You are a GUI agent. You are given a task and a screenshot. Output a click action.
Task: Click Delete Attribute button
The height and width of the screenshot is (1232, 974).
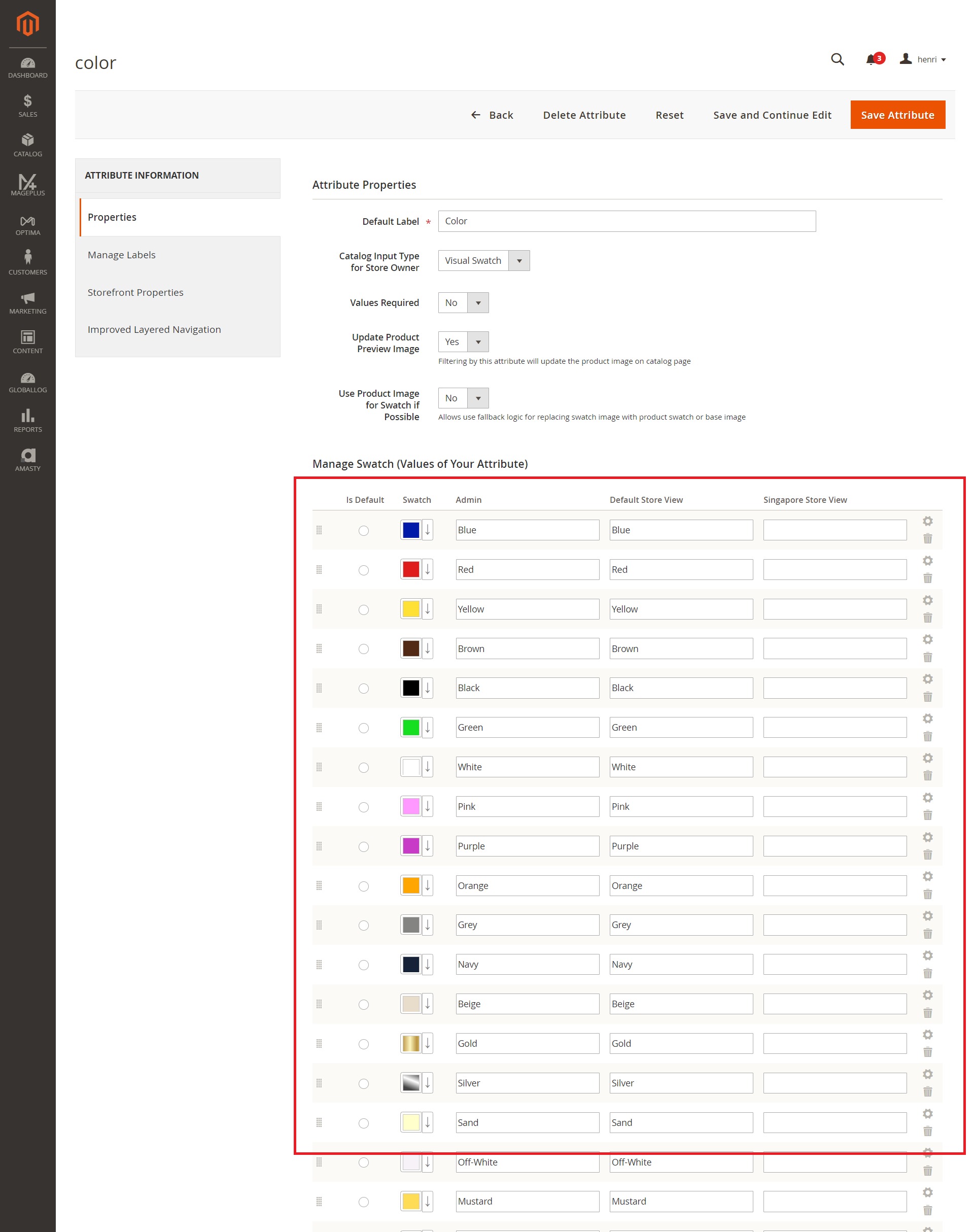(x=584, y=115)
